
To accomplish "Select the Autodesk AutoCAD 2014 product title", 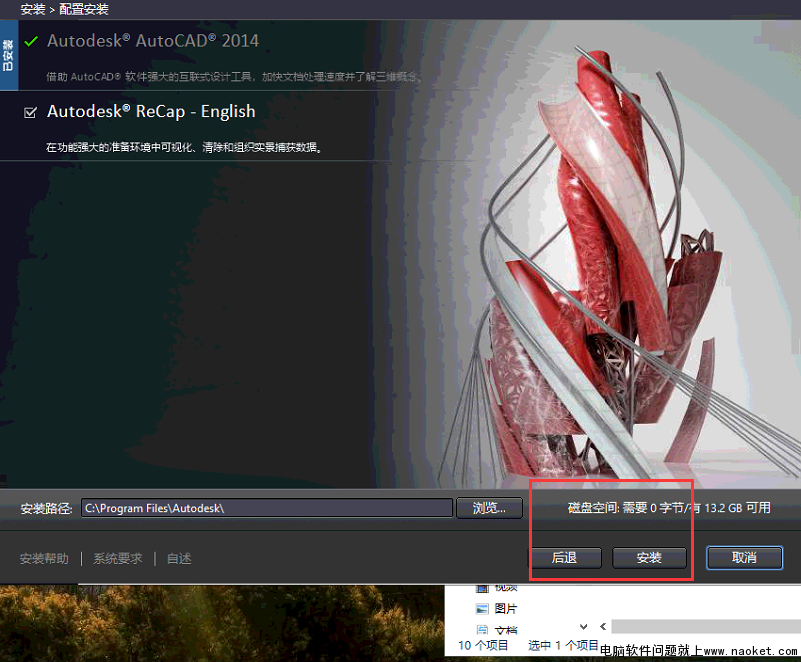I will pyautogui.click(x=153, y=40).
